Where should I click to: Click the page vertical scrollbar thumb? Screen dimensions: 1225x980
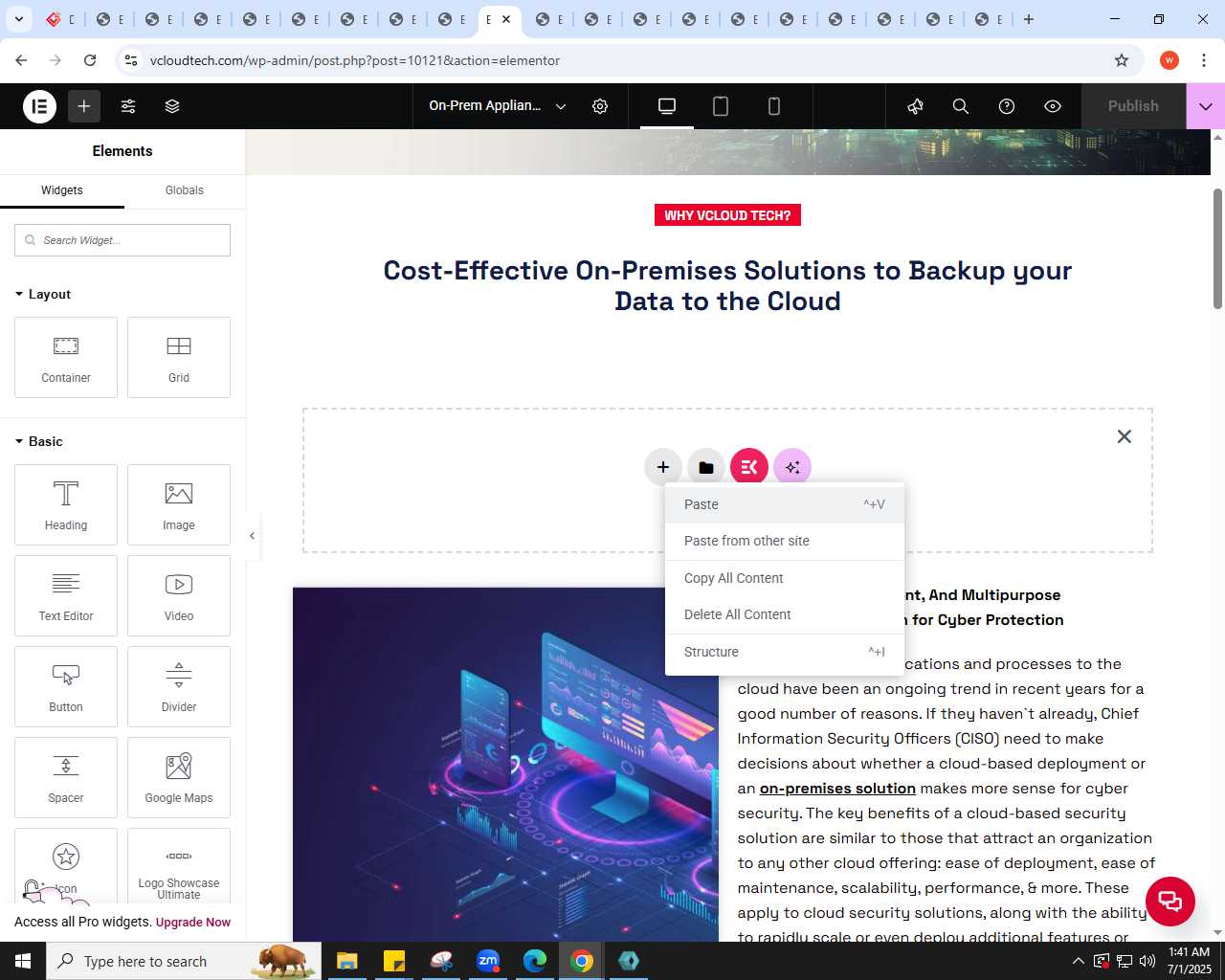(1217, 249)
